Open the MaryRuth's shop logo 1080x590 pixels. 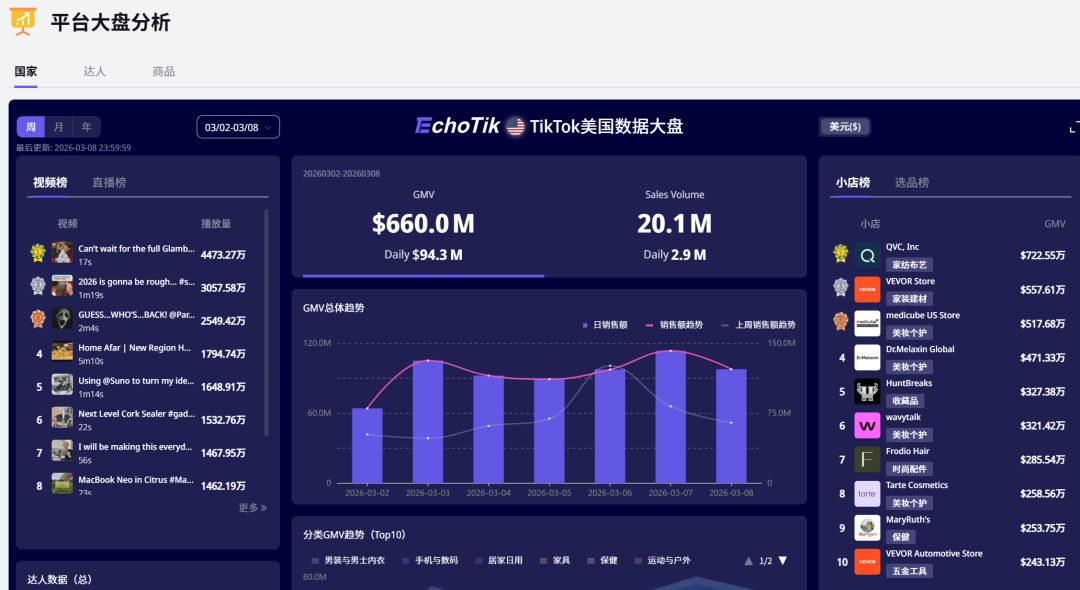(x=867, y=528)
